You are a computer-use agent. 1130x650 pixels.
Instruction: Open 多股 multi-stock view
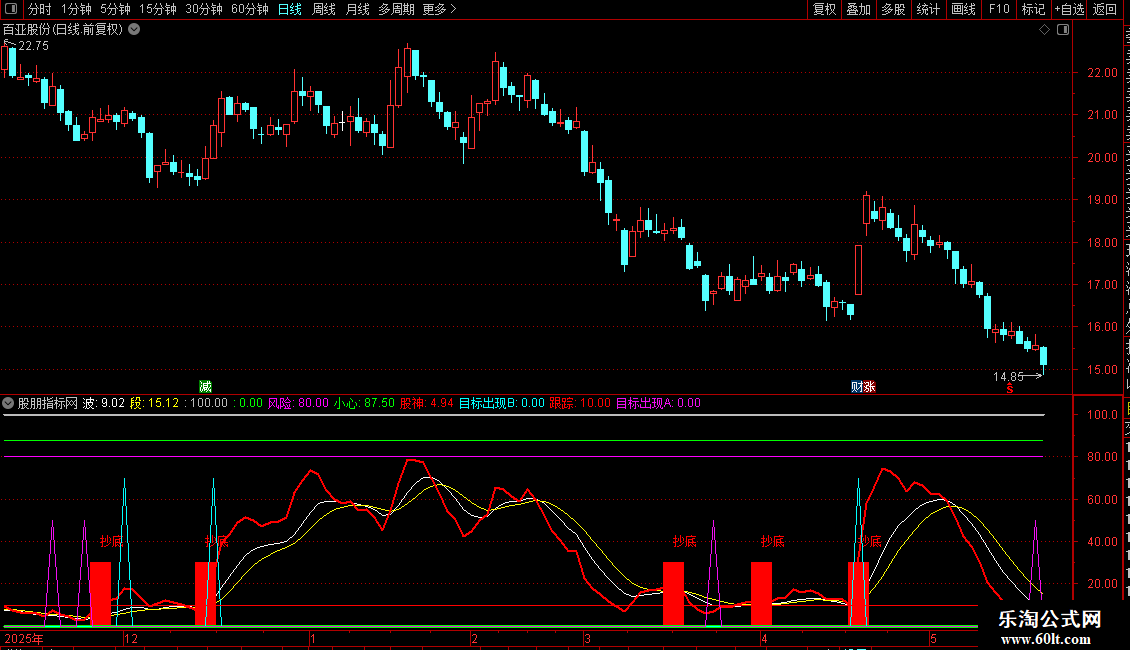[x=893, y=9]
